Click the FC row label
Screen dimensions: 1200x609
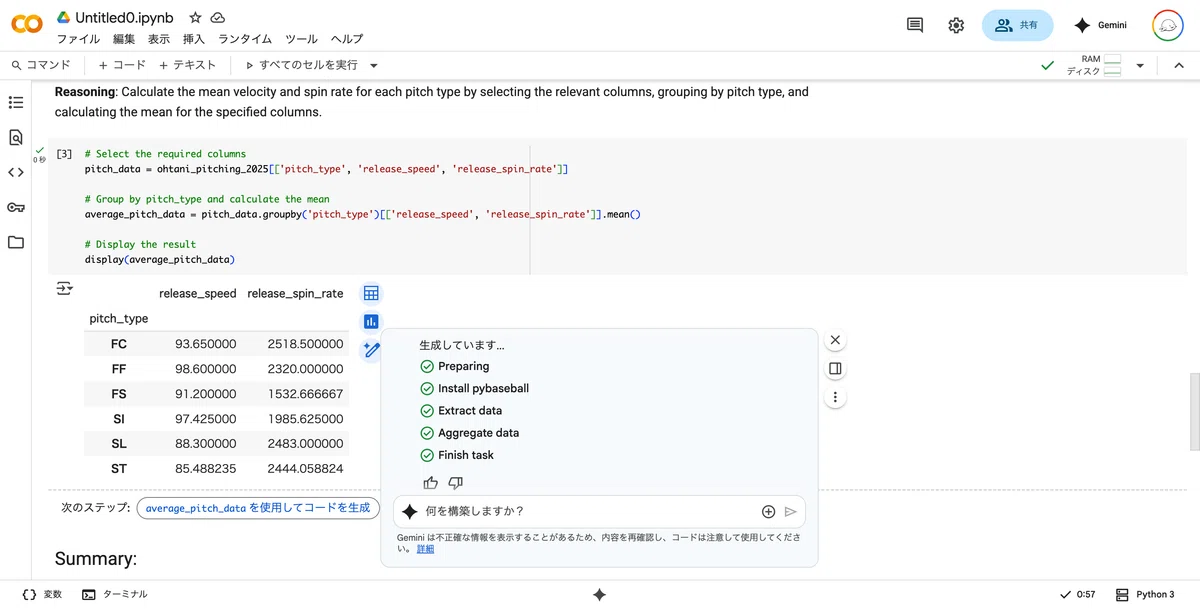[119, 344]
